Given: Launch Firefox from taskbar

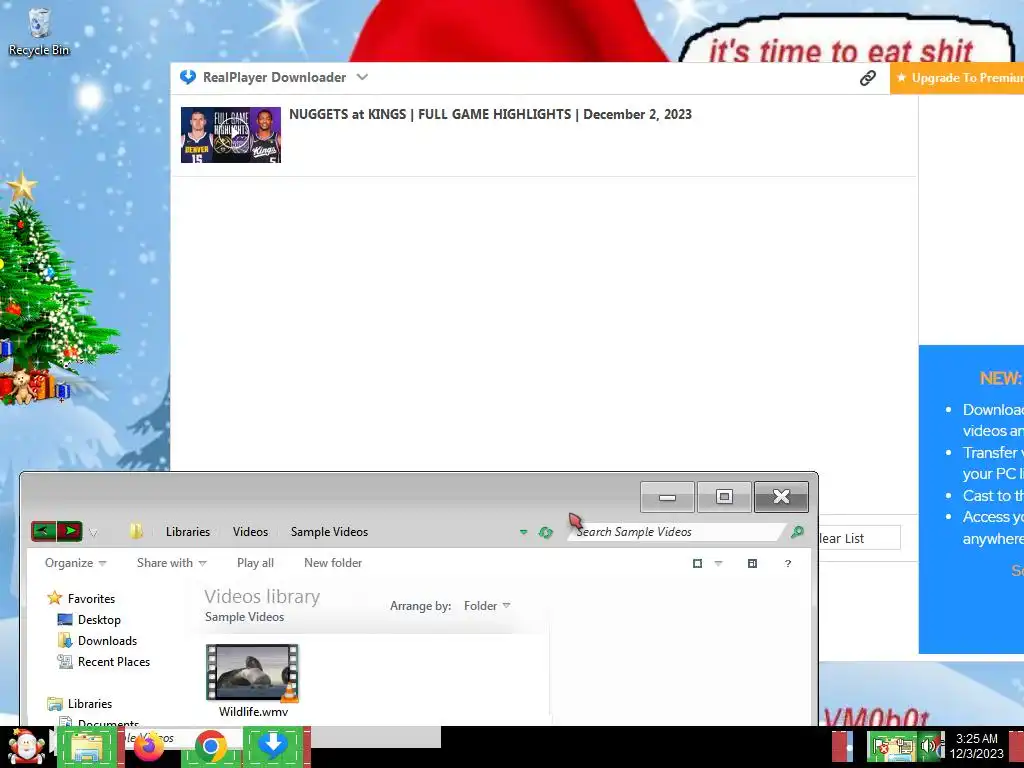Looking at the screenshot, I should [149, 746].
